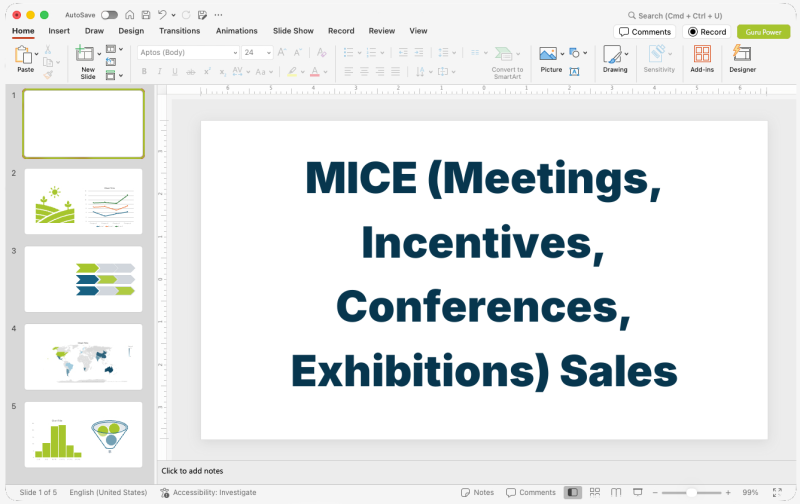Toggle Italic formatting
Screen dimensions: 800x504
click(x=160, y=72)
